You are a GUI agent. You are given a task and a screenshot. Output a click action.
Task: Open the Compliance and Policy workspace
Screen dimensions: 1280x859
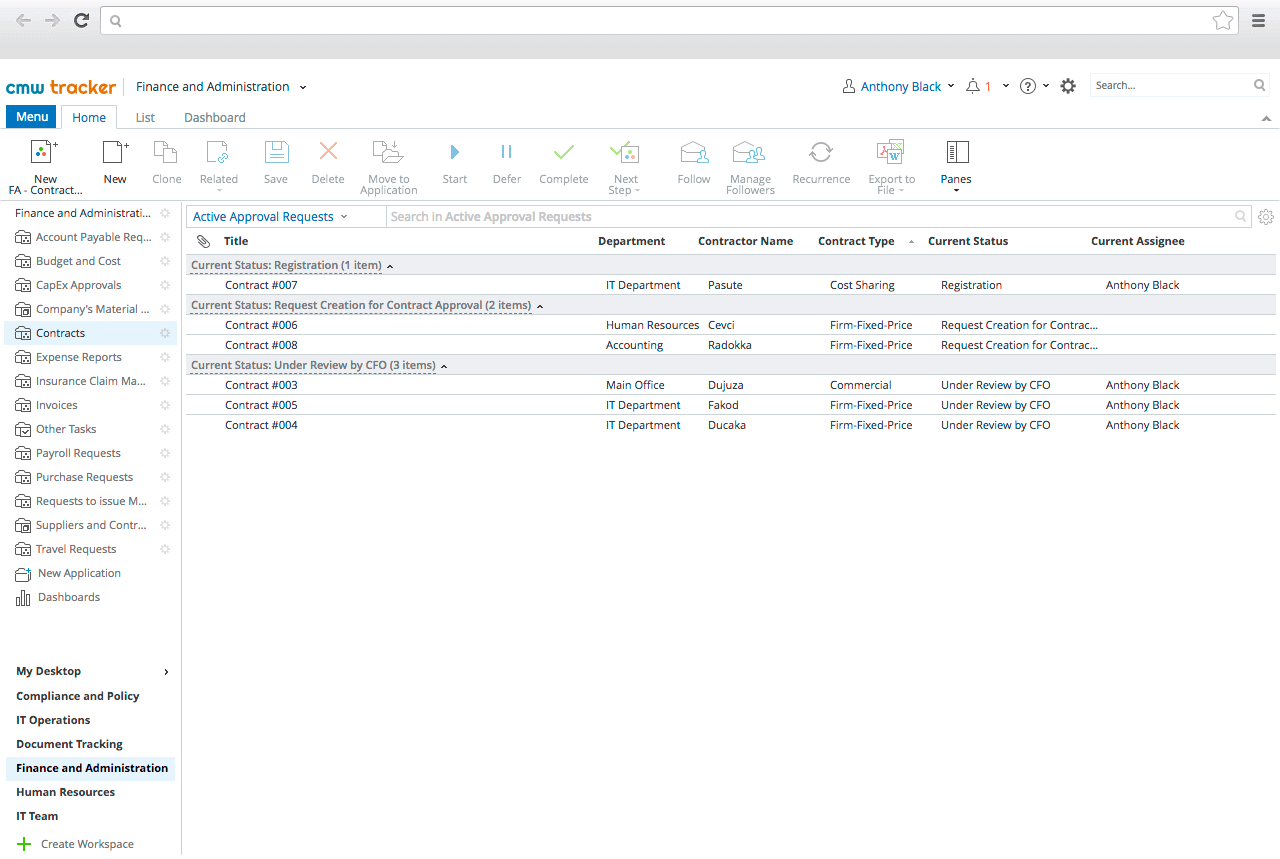pyautogui.click(x=78, y=696)
